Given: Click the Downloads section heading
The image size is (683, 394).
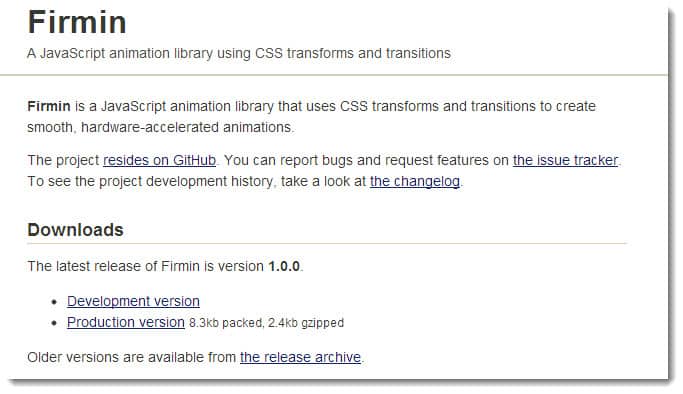Looking at the screenshot, I should [75, 230].
